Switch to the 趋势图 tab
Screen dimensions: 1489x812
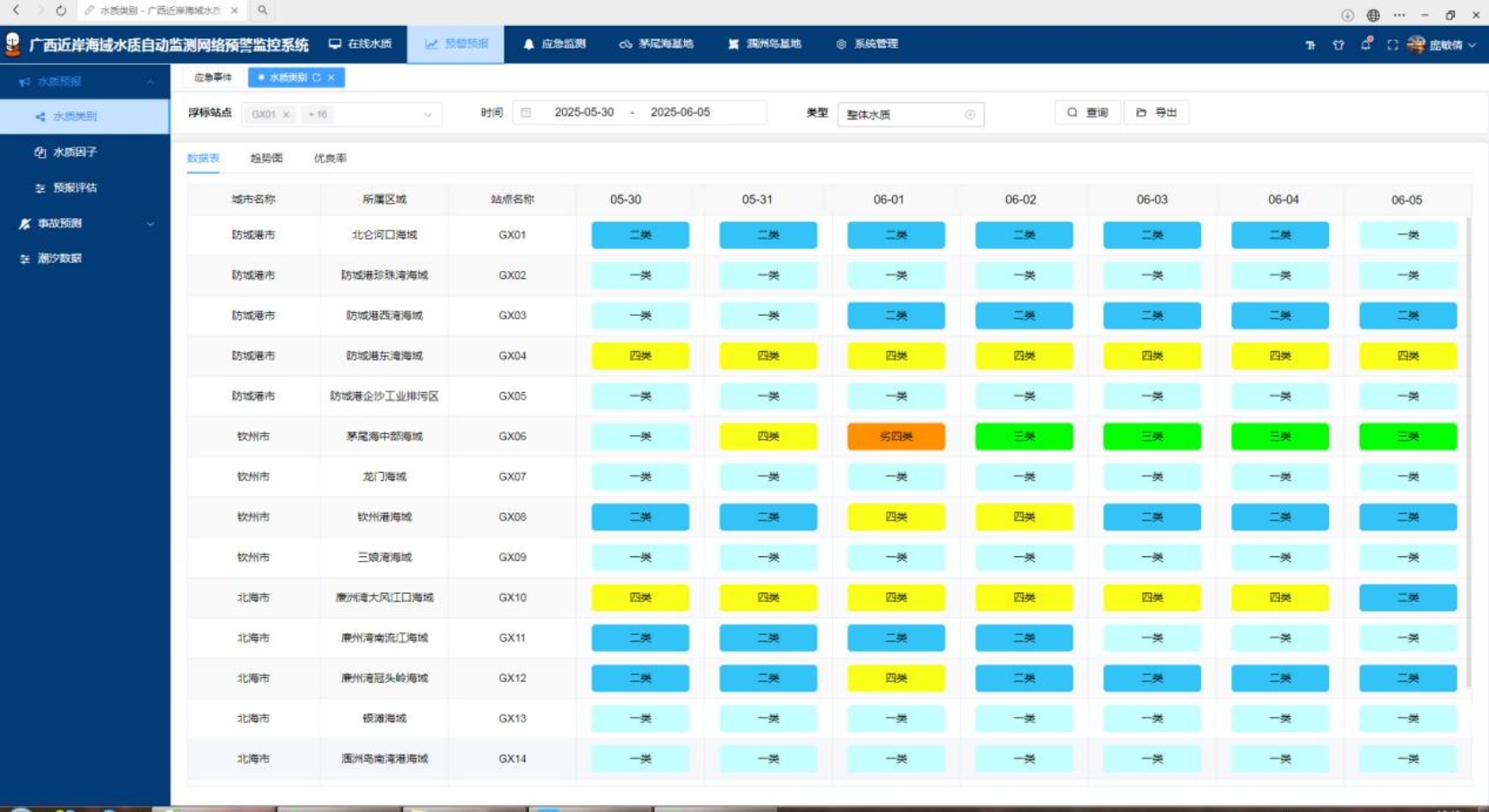pos(267,158)
